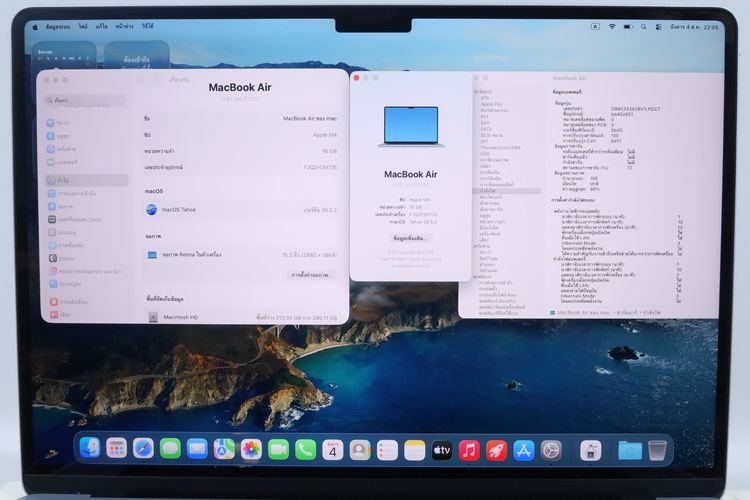
Task: Click the MacBook Air laptop image
Action: click(x=411, y=127)
